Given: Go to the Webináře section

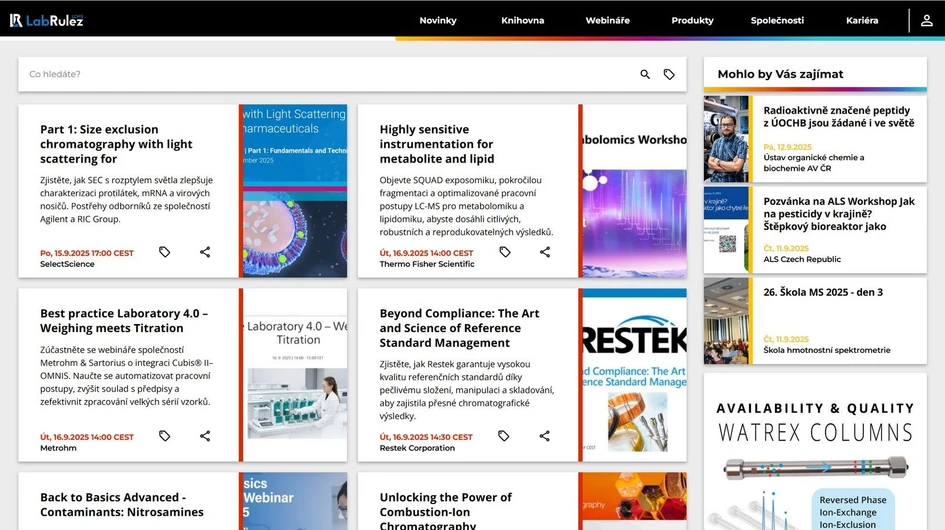Looking at the screenshot, I should 608,21.
